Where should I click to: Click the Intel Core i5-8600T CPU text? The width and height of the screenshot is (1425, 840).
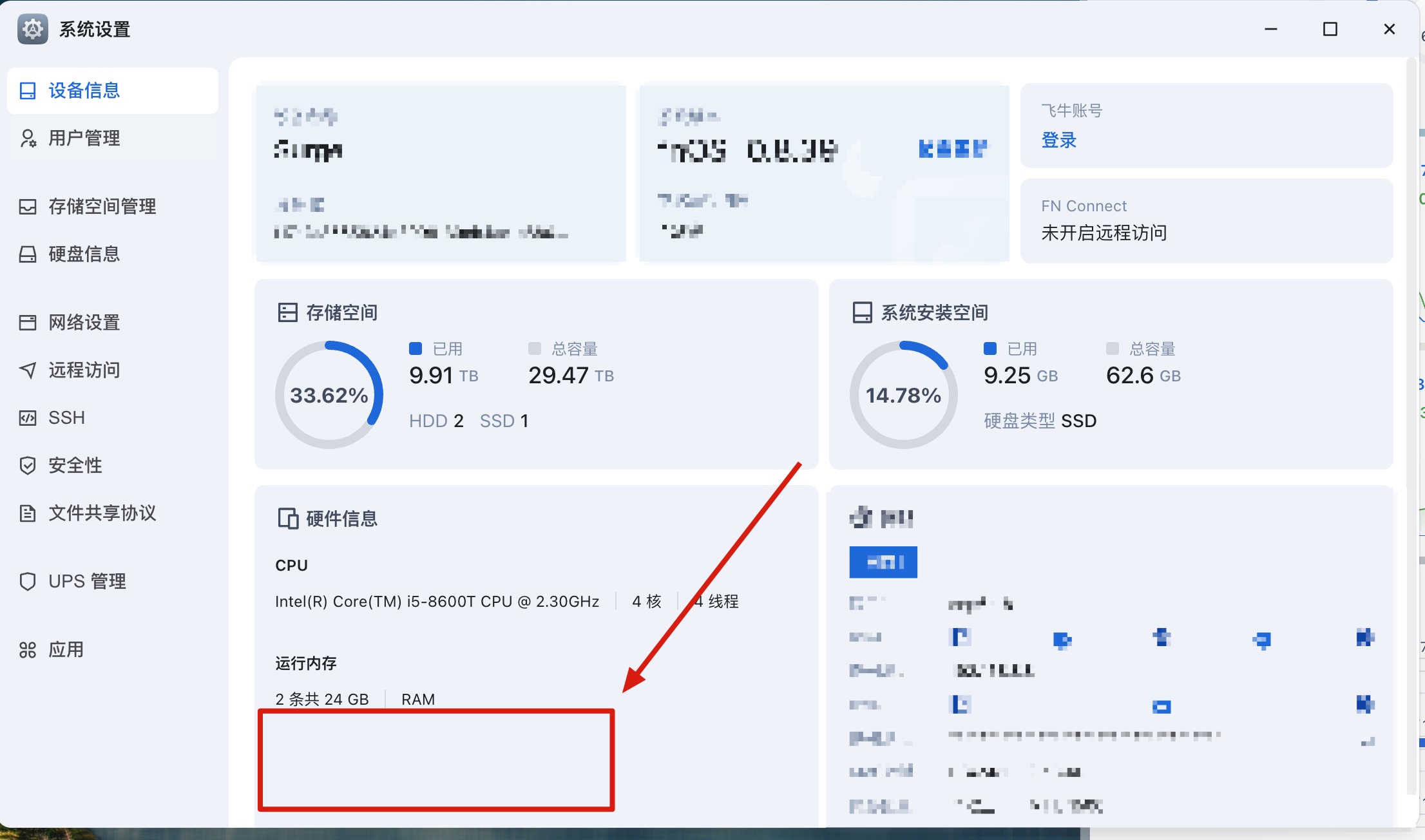pyautogui.click(x=437, y=602)
